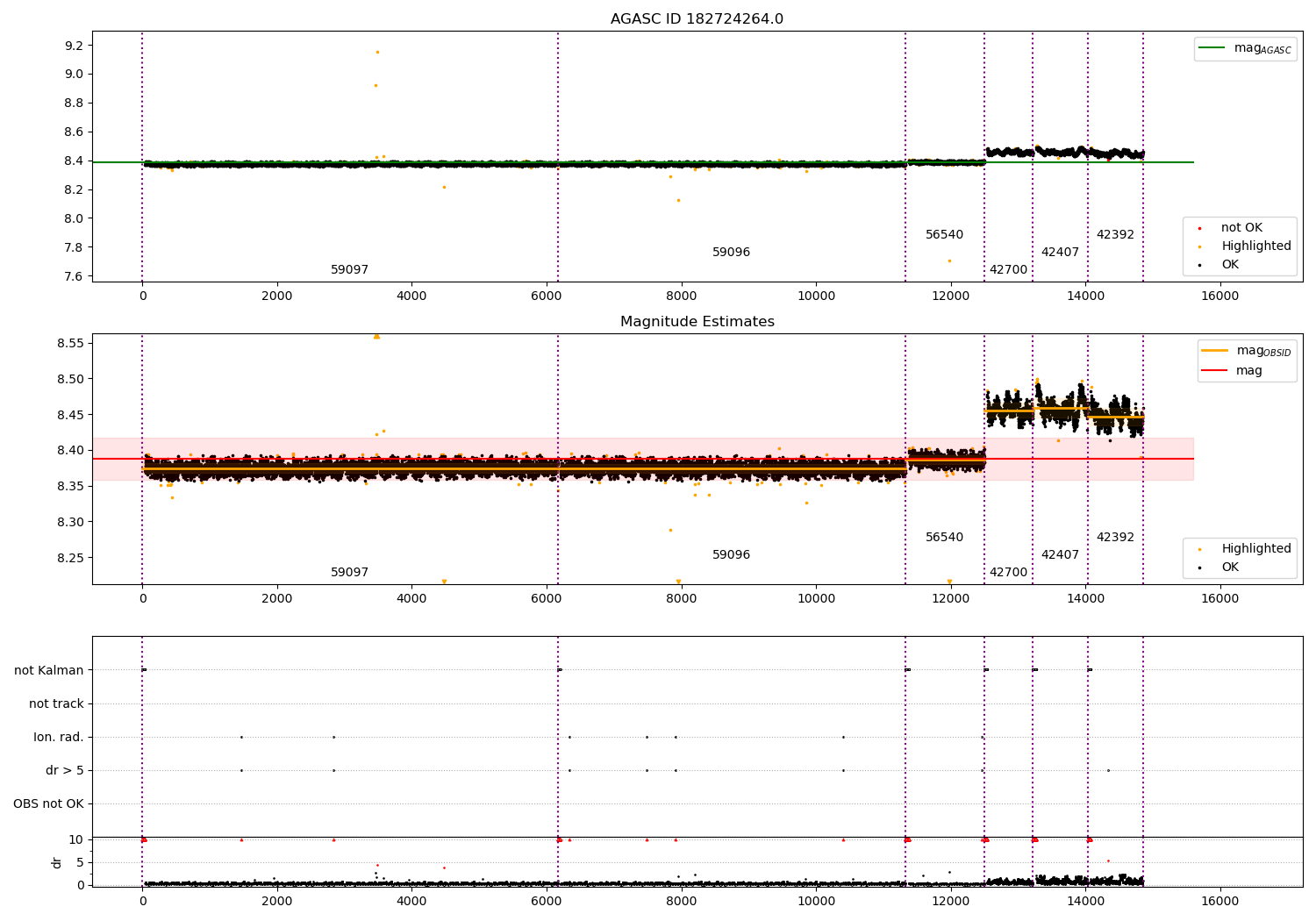
Task: Click the title 'AGASC ID 182724264.0'
Action: 697,19
